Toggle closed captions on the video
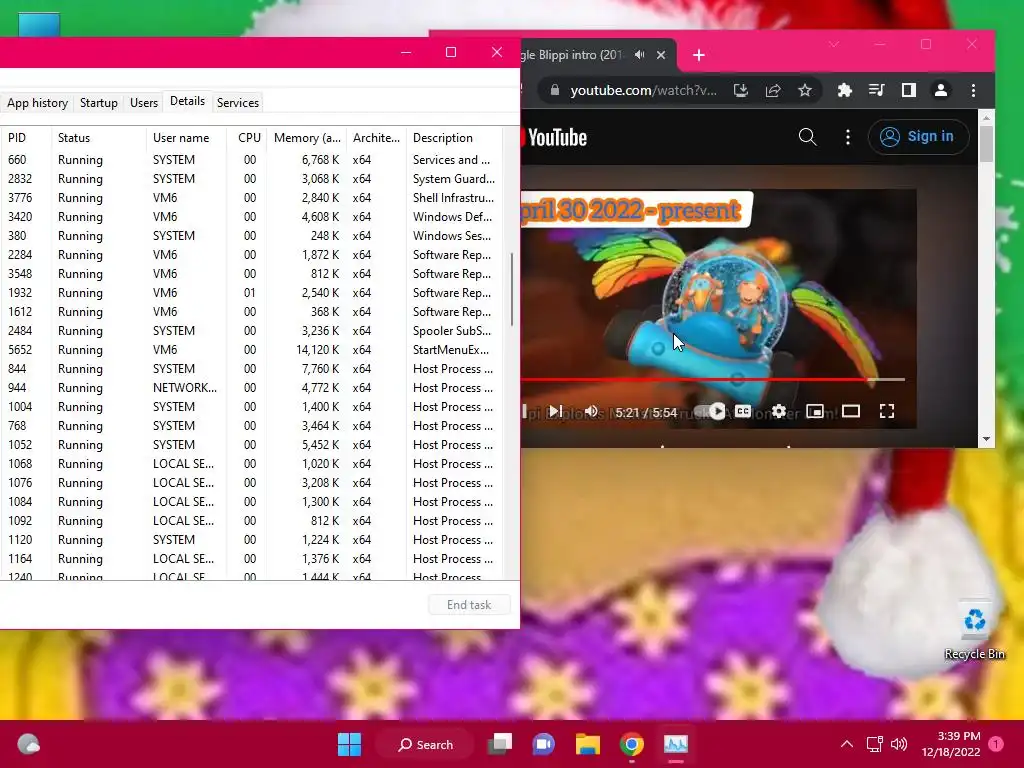The width and height of the screenshot is (1024, 768). click(743, 411)
